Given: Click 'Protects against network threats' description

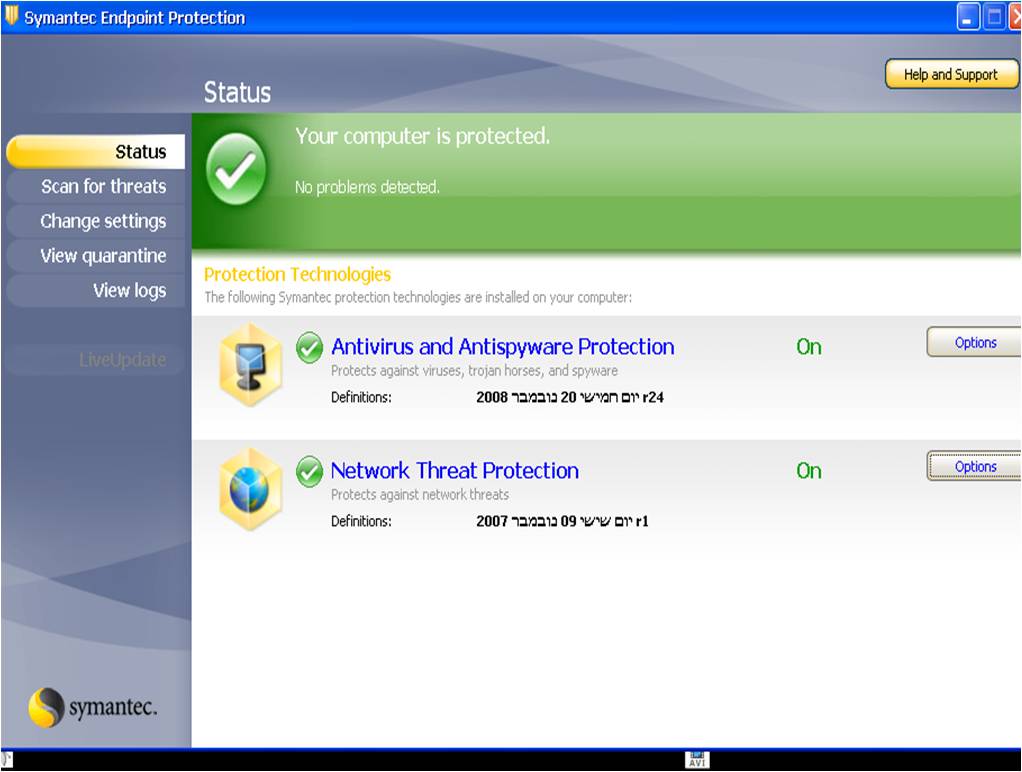Looking at the screenshot, I should 420,495.
